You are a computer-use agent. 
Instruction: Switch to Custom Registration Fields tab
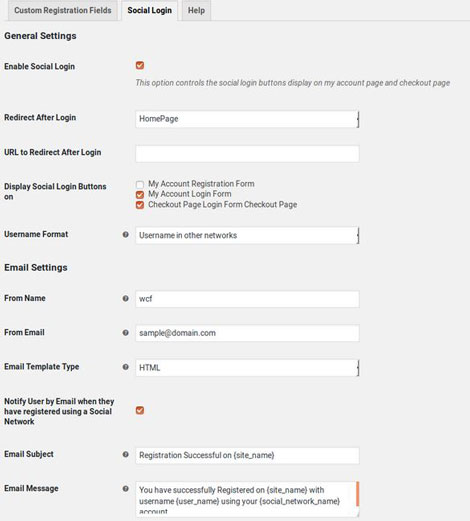(63, 10)
